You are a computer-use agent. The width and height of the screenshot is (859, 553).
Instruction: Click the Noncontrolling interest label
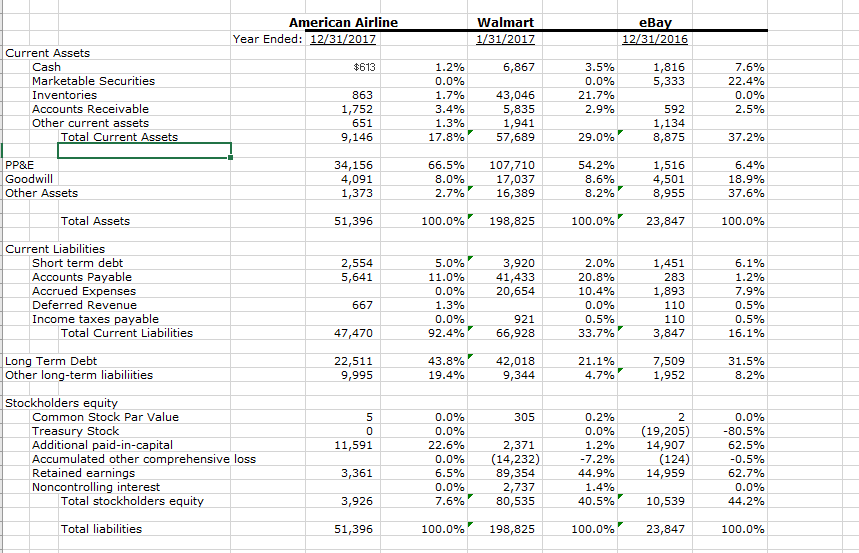96,487
